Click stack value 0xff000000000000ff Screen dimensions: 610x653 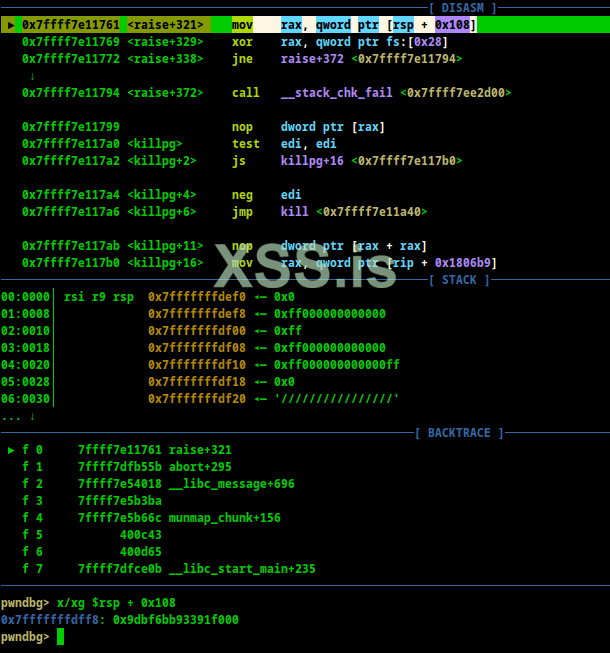(x=336, y=365)
